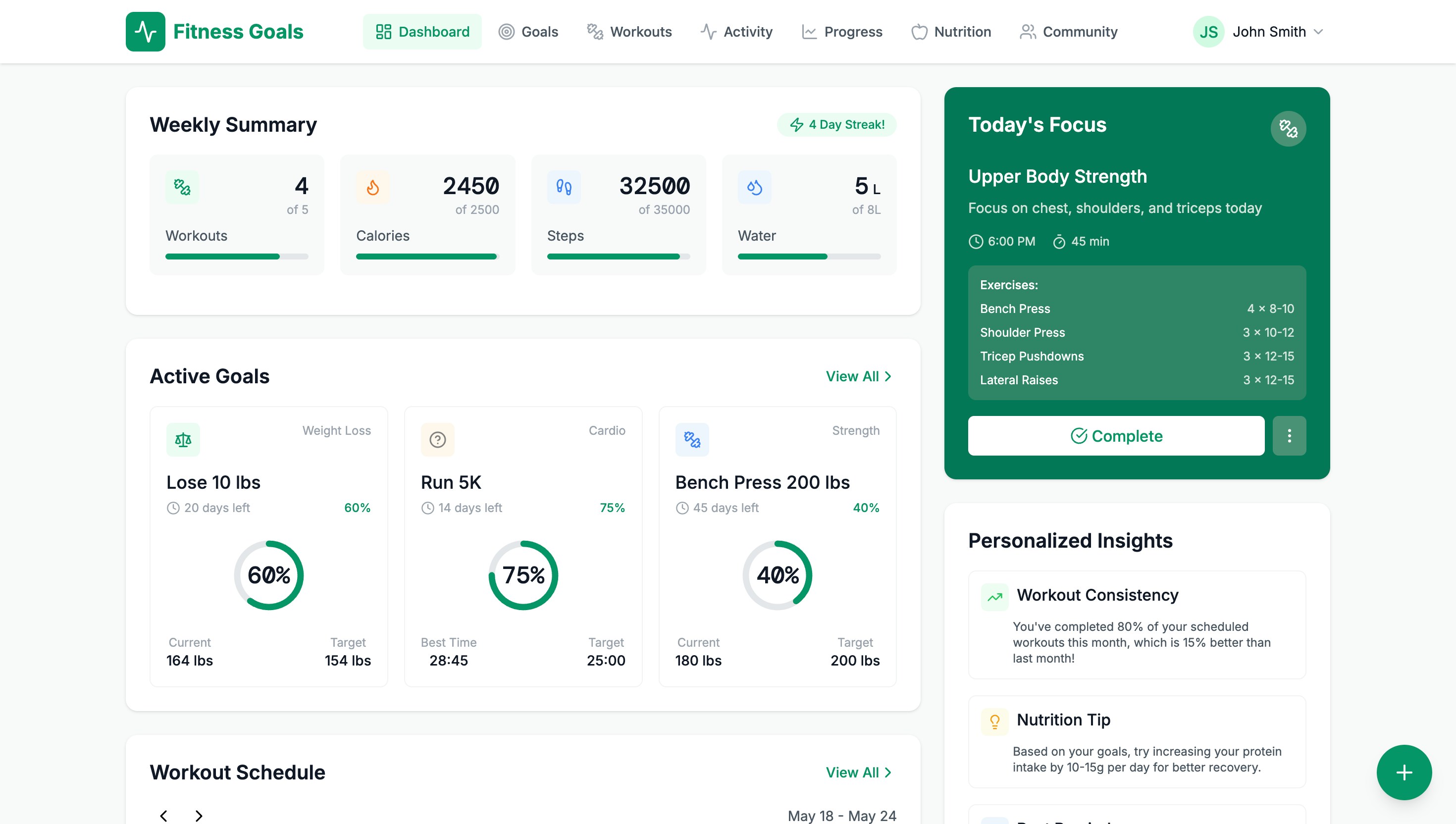Select the Dashboard tab
This screenshot has height=824, width=1456.
(x=422, y=31)
